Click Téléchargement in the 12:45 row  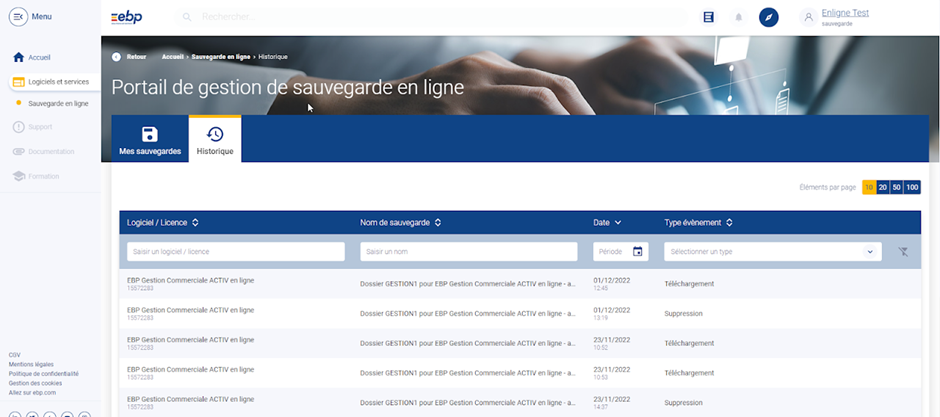point(689,283)
